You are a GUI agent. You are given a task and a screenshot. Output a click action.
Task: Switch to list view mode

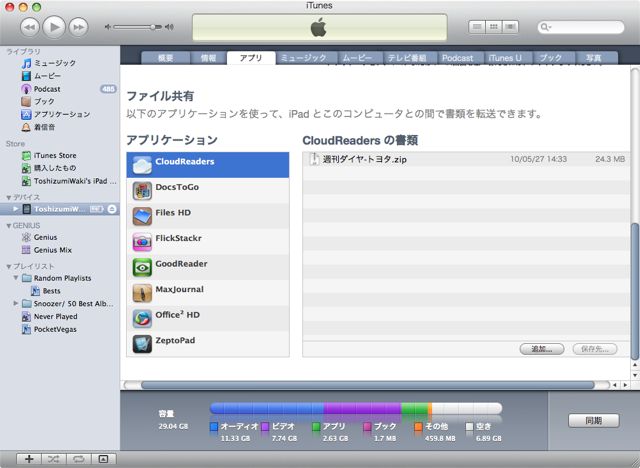477,27
